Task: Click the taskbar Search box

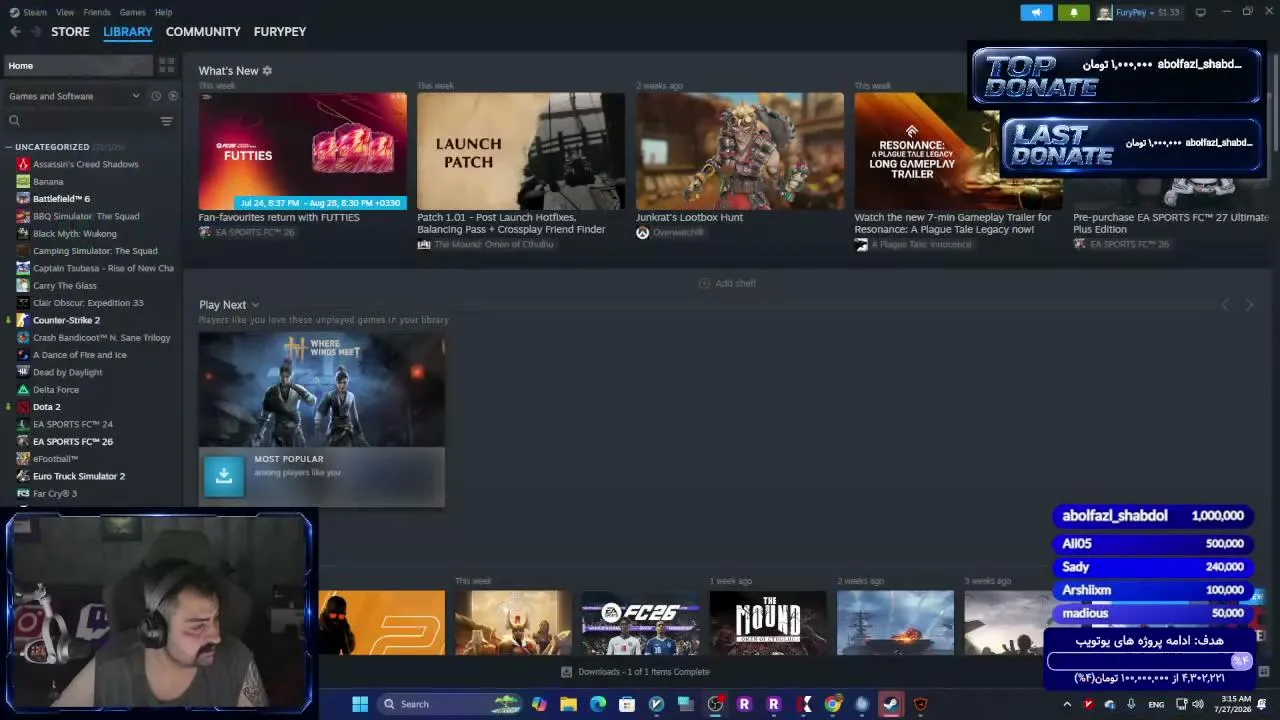Action: point(450,704)
